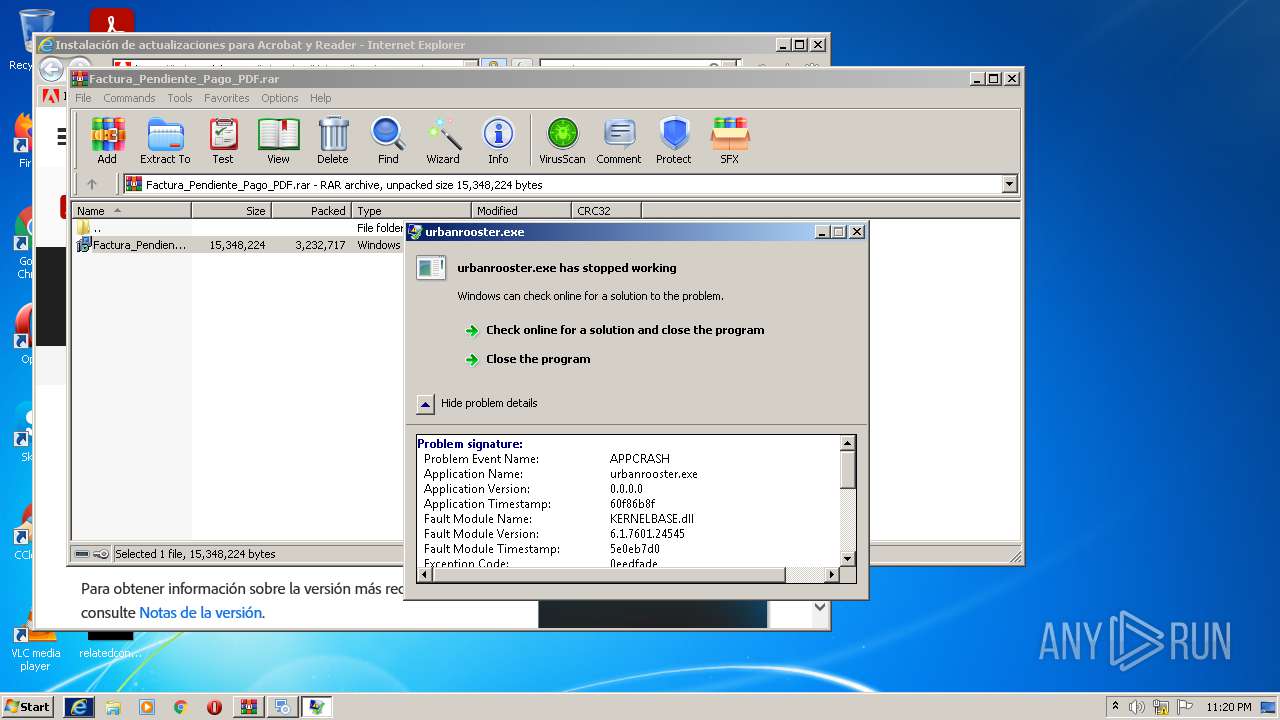The image size is (1280, 720).
Task: Click 'Close the program' option
Action: click(538, 359)
